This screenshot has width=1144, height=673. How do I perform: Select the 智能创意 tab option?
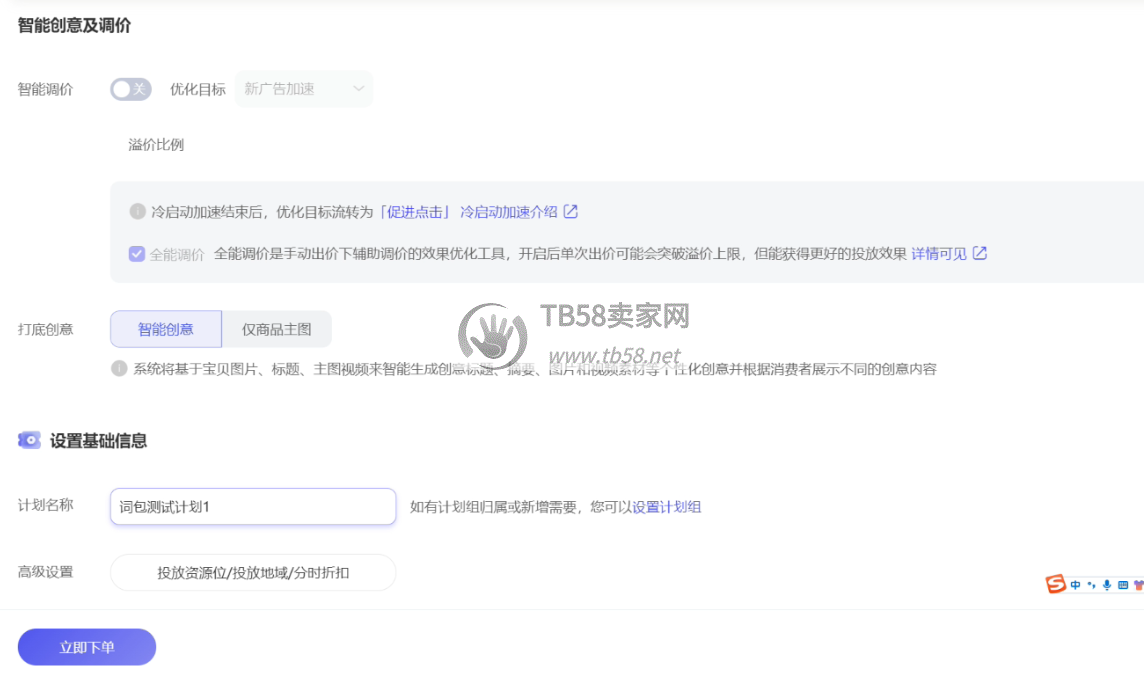point(165,329)
